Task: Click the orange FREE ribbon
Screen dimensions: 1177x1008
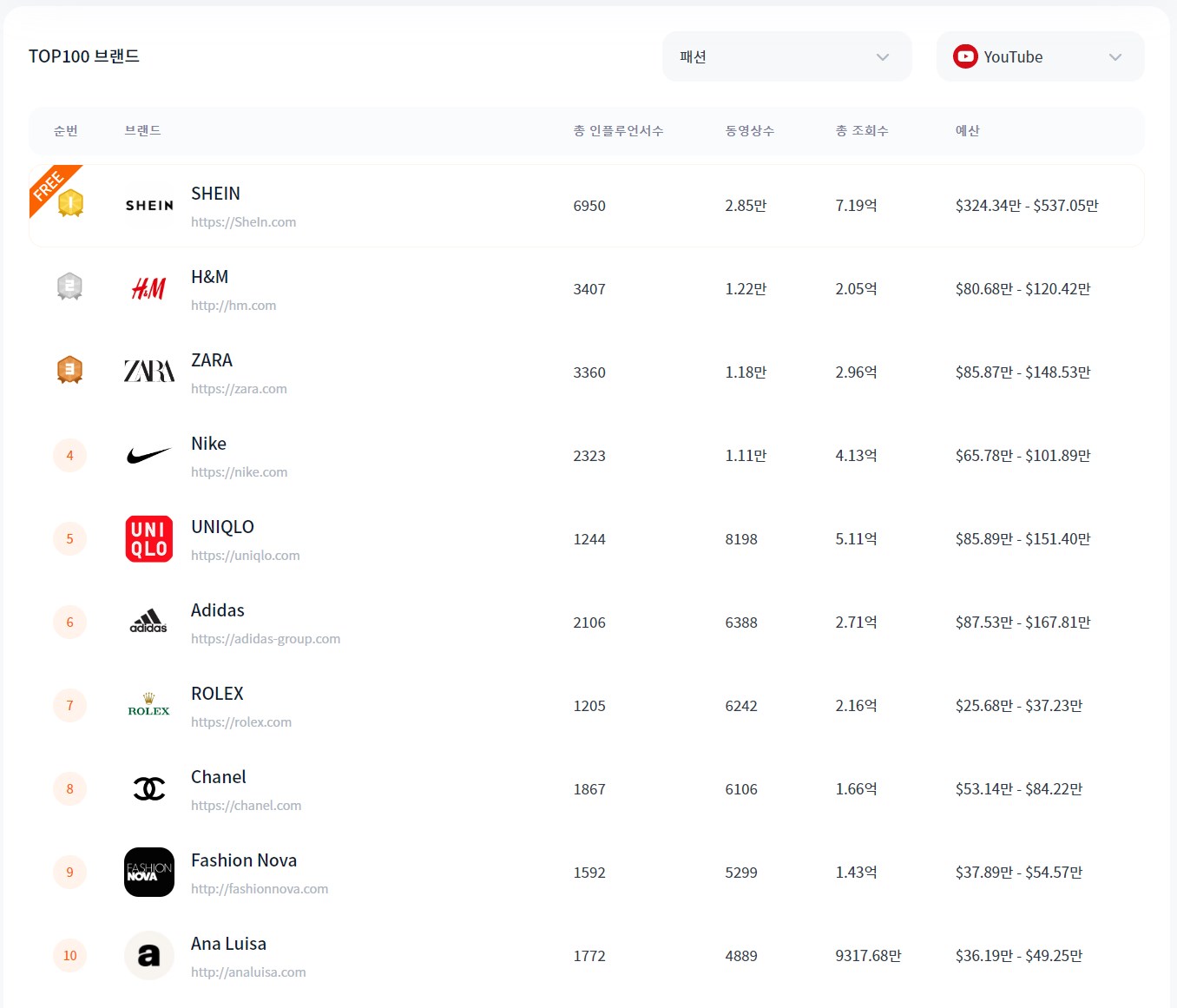Action: (49, 184)
